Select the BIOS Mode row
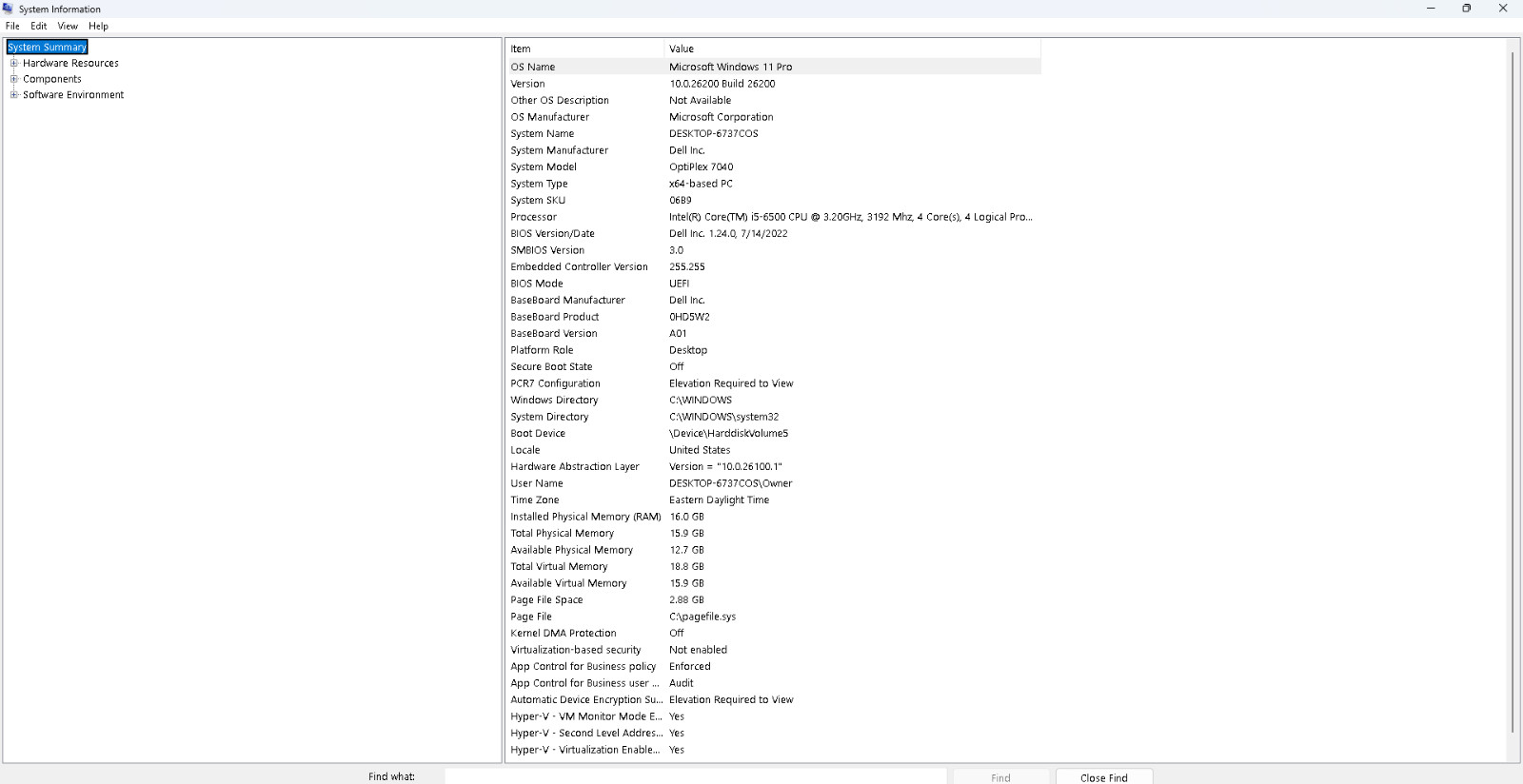 [774, 284]
